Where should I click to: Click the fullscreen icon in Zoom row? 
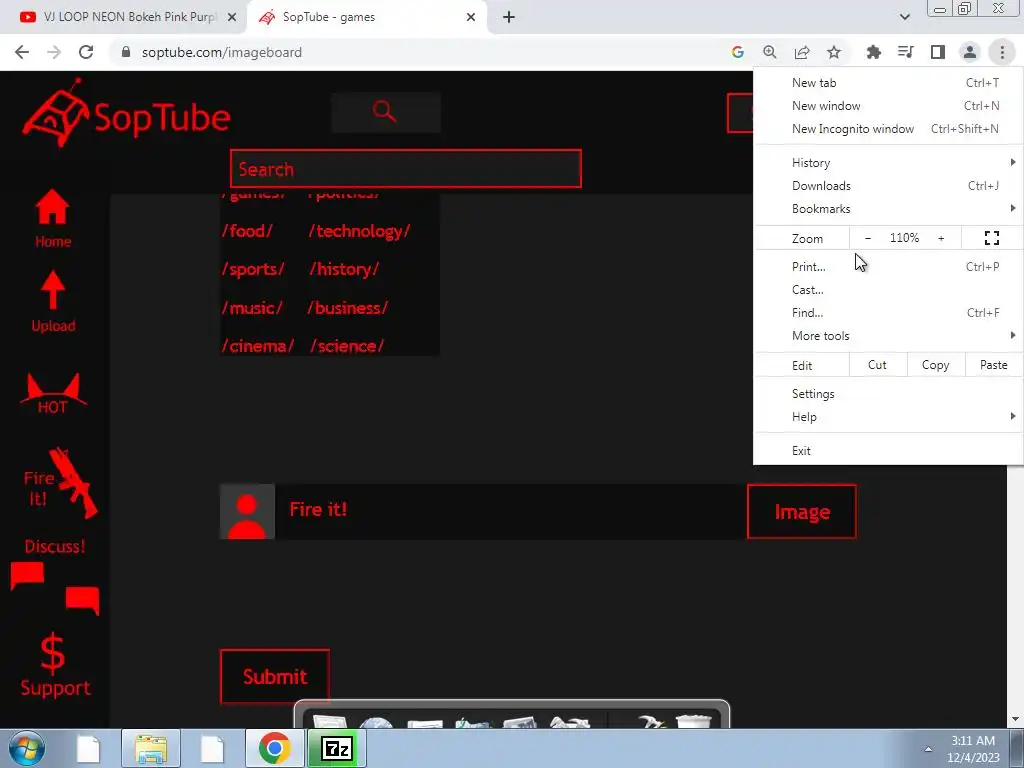pos(992,238)
